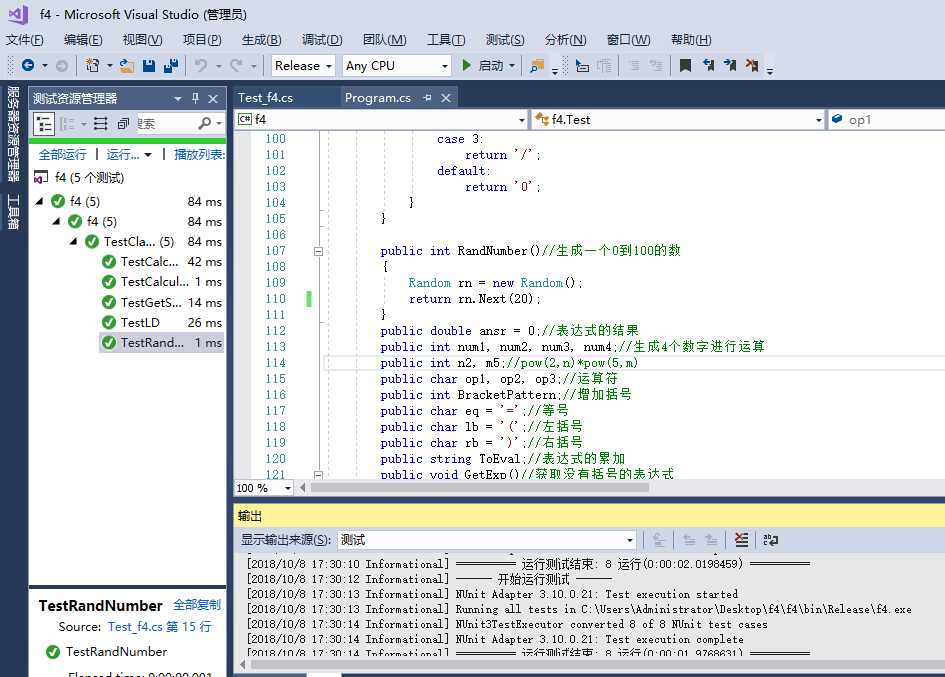Toggle word wrap in the output pane
Screen dimensions: 945x677
[x=770, y=540]
